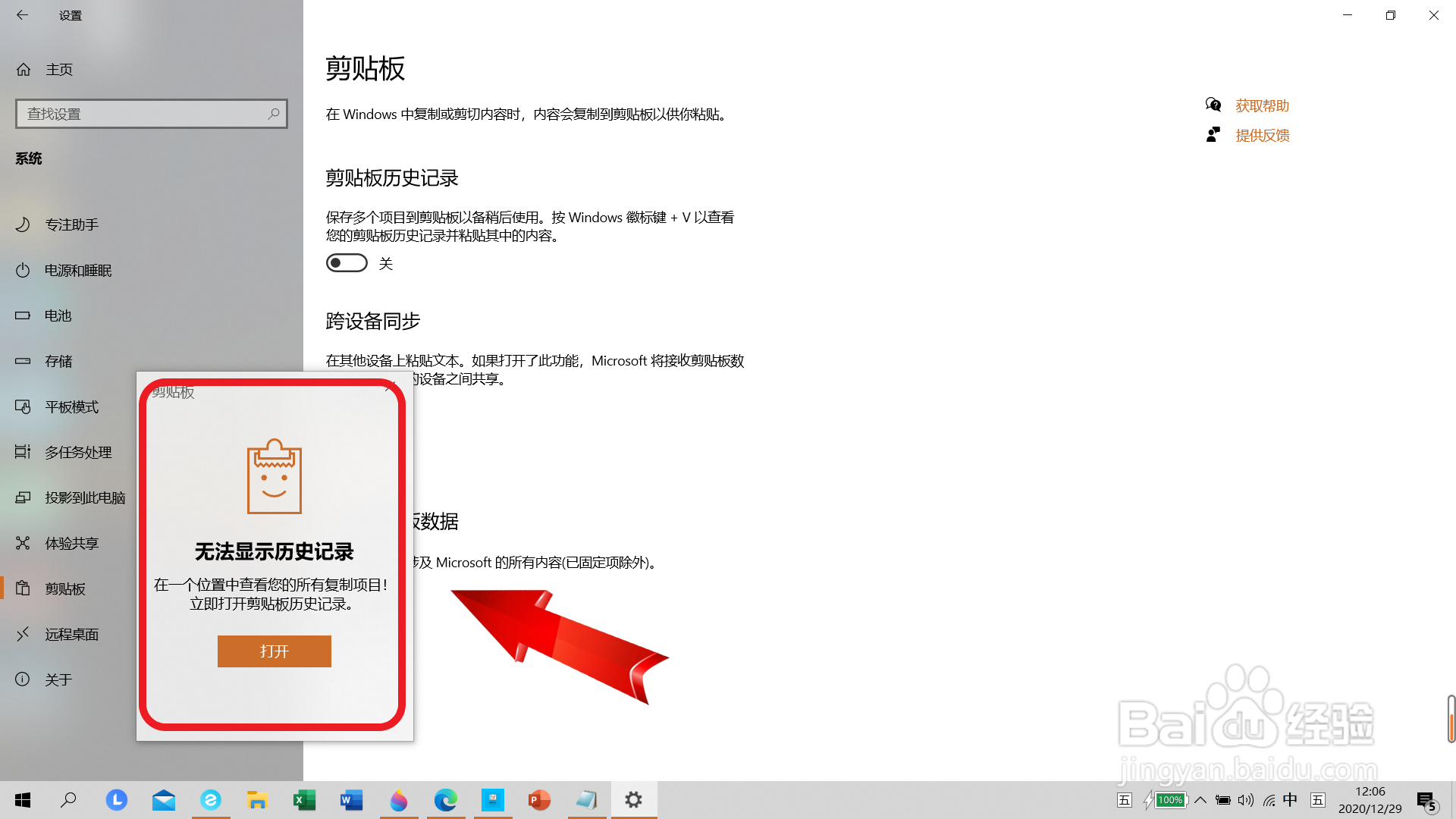Open the notification center icon
This screenshot has height=819, width=1456.
[x=1426, y=801]
